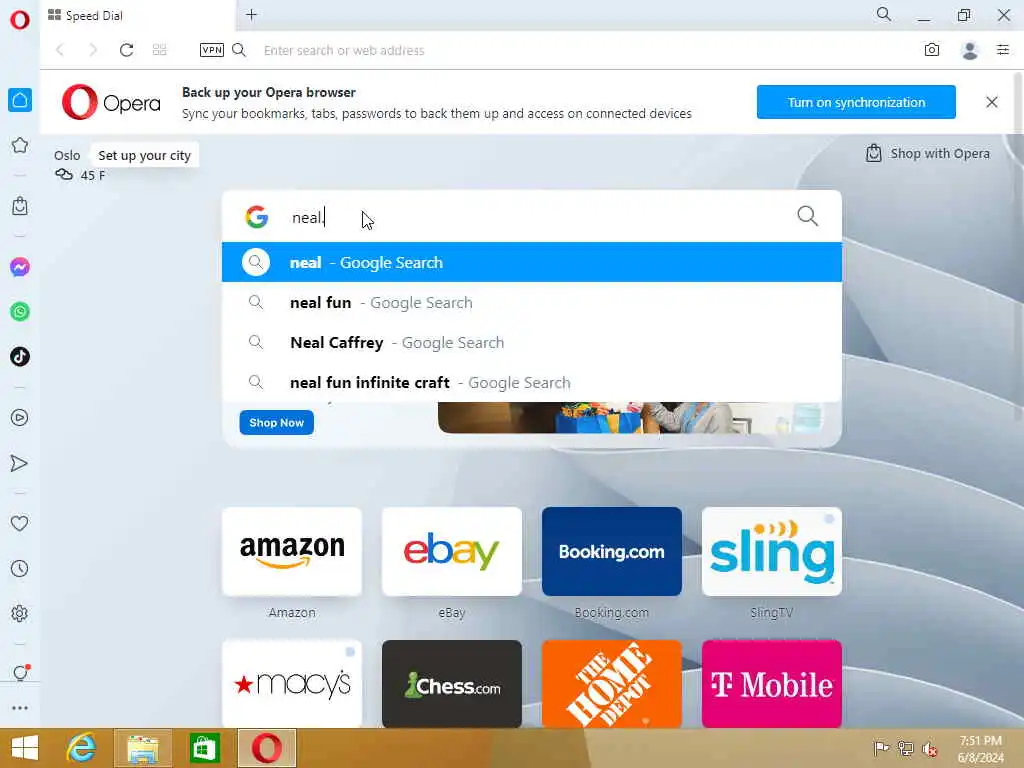Go back to previous page

tap(60, 50)
